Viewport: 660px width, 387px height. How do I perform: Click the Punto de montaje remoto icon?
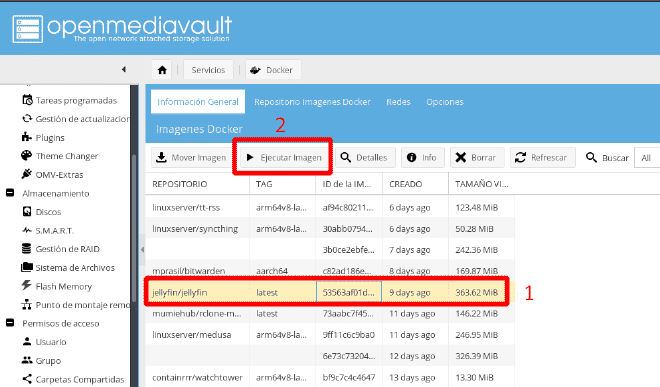tap(27, 304)
